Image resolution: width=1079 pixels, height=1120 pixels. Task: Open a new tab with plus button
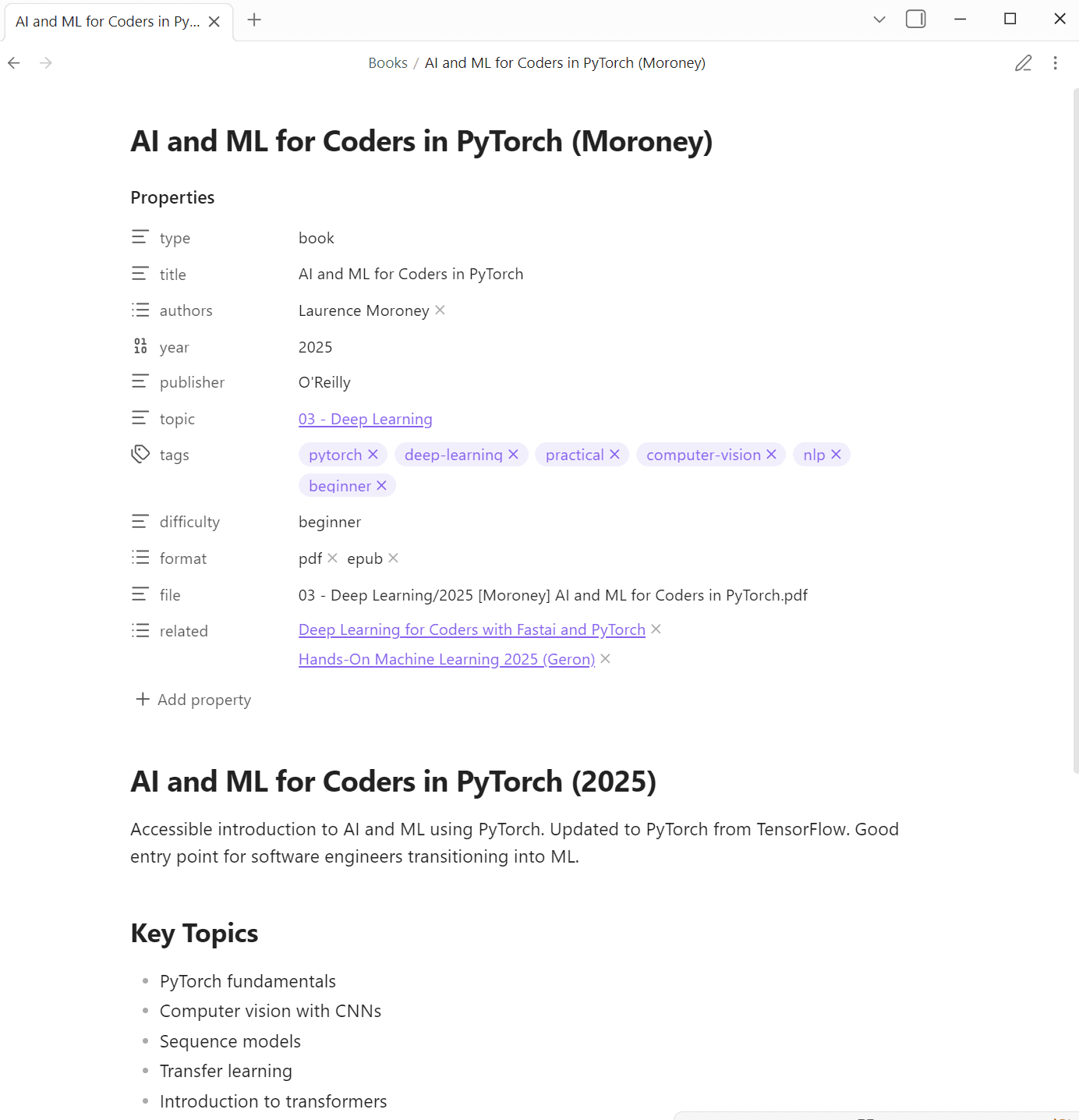click(x=254, y=20)
